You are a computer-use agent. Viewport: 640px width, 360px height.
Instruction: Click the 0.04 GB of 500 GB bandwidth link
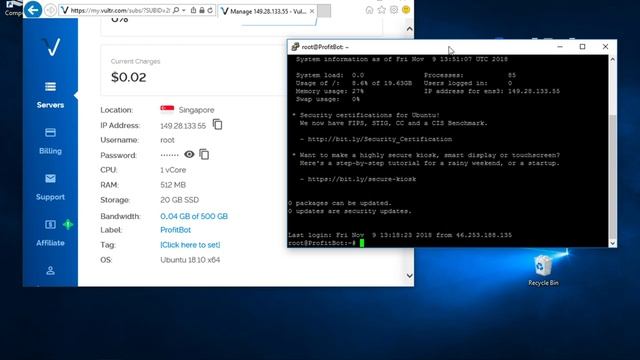click(194, 216)
